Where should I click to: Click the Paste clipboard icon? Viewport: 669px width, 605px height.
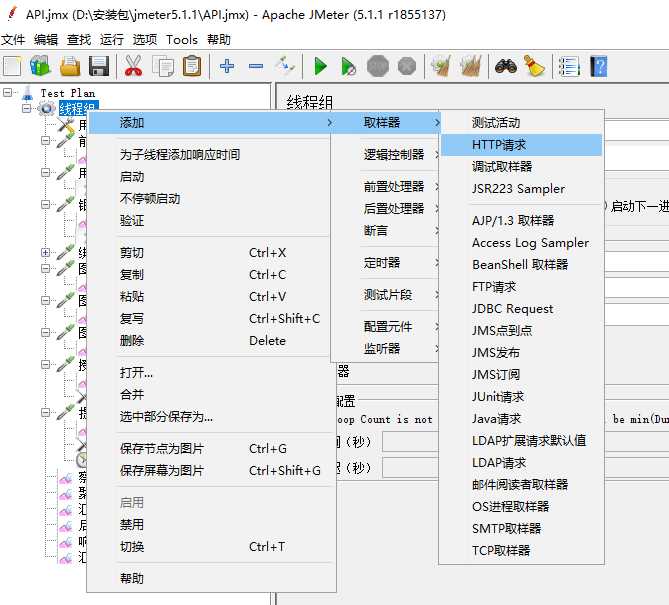pyautogui.click(x=192, y=67)
